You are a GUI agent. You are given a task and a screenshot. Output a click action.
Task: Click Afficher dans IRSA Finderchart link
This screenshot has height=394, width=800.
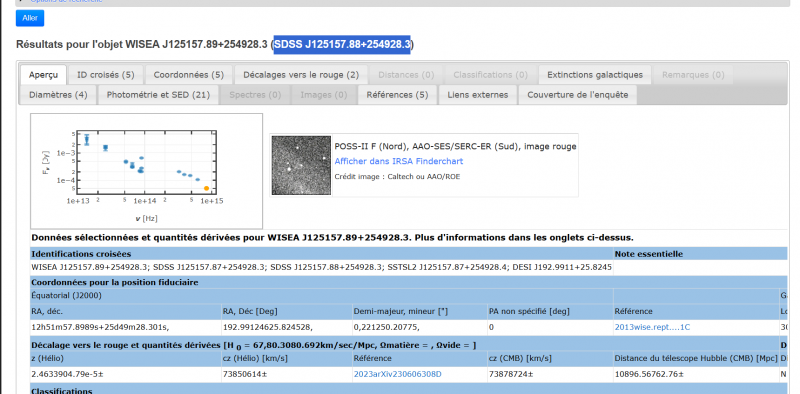[399, 161]
